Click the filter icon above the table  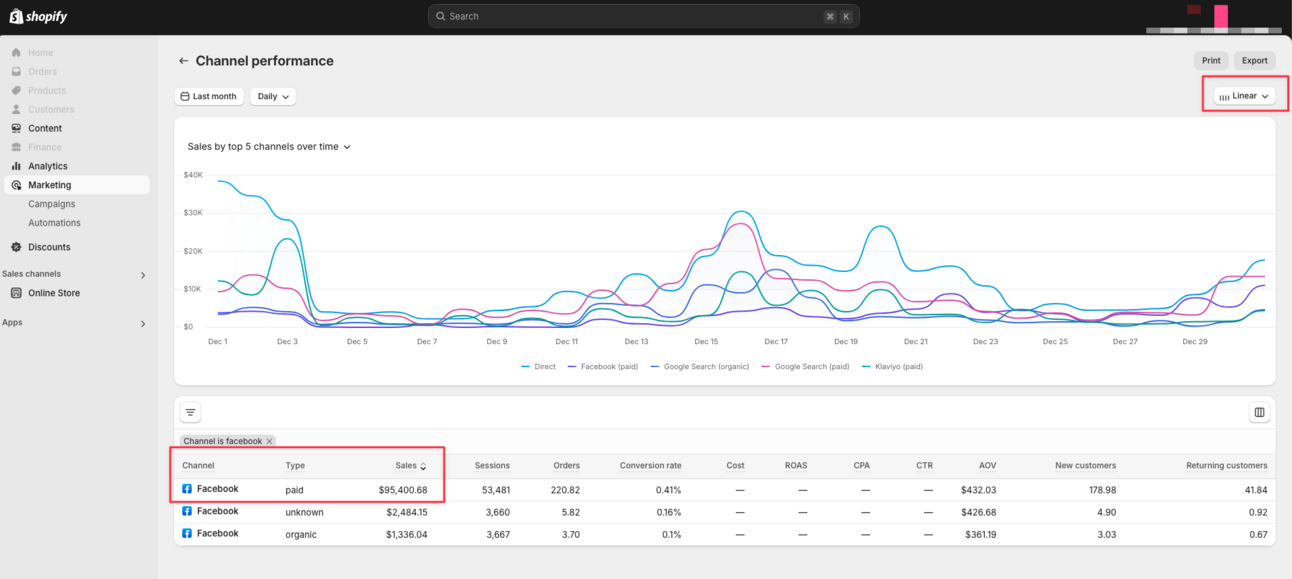(x=190, y=412)
